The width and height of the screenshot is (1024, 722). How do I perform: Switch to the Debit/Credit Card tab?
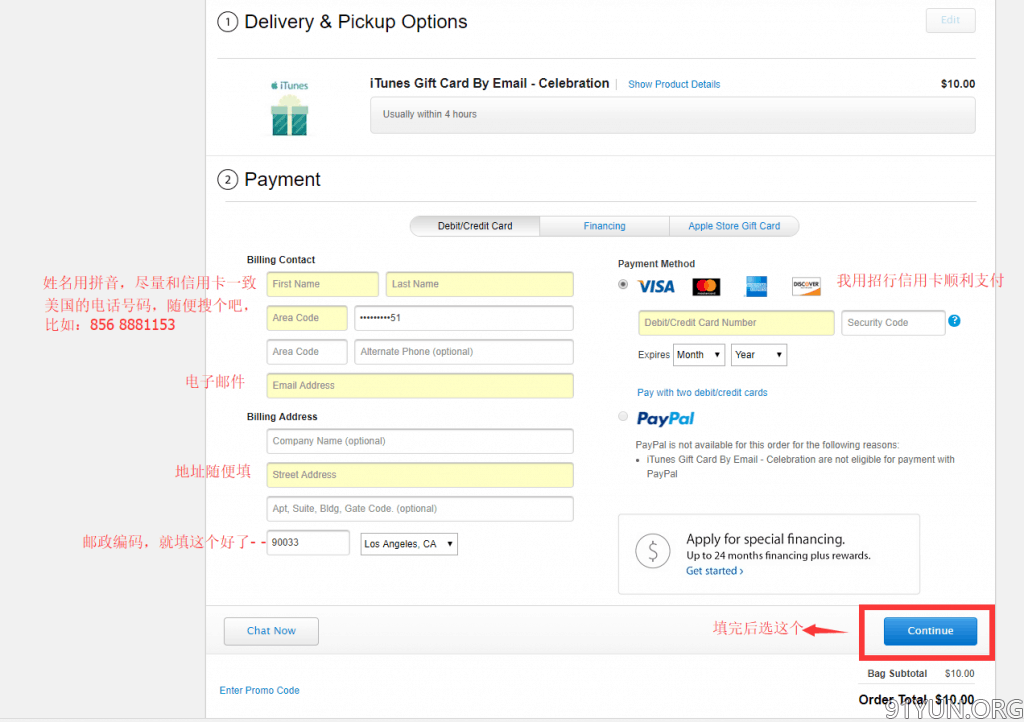coord(475,226)
